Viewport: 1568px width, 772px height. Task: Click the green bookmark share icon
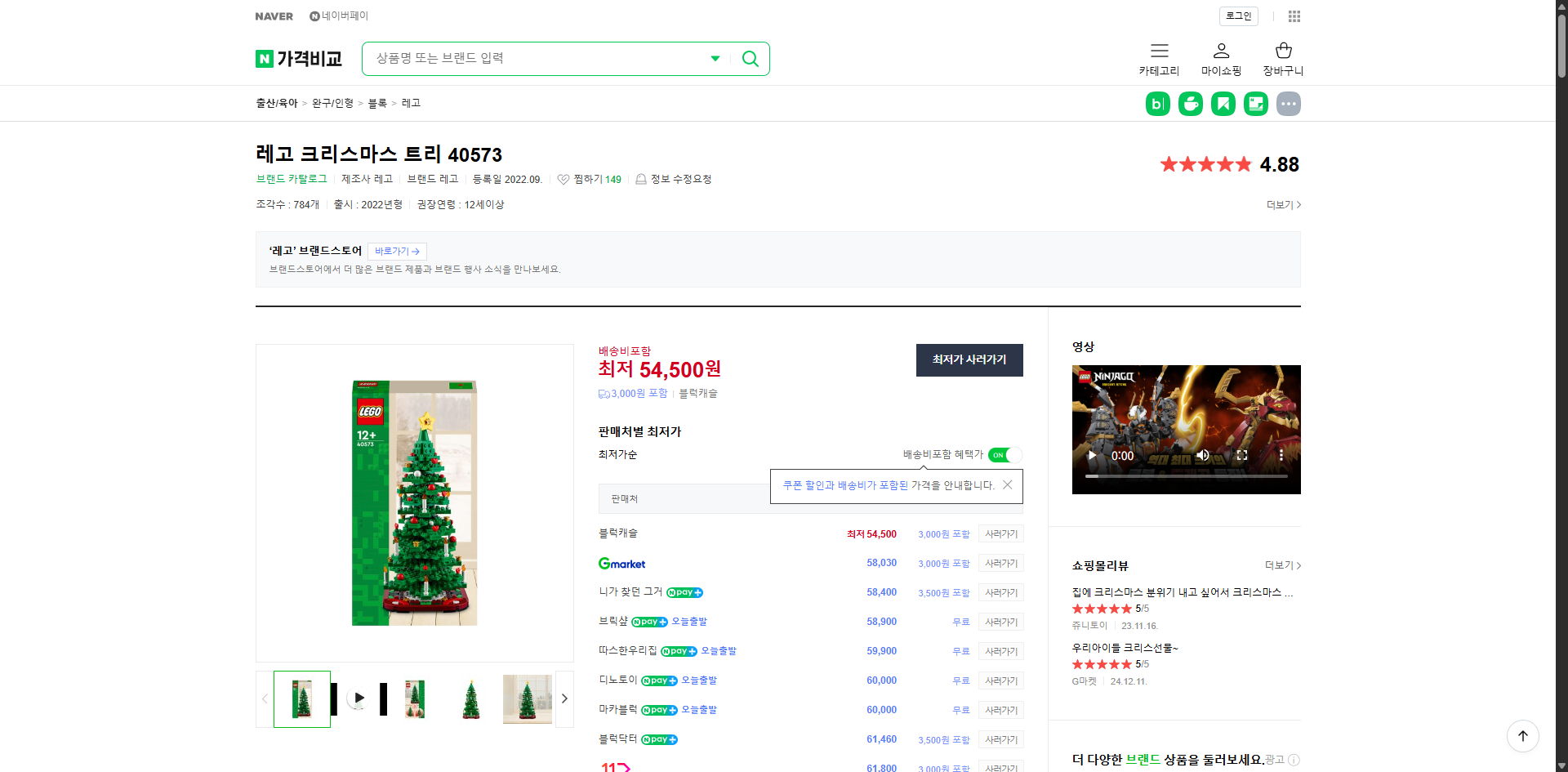pyautogui.click(x=1223, y=104)
